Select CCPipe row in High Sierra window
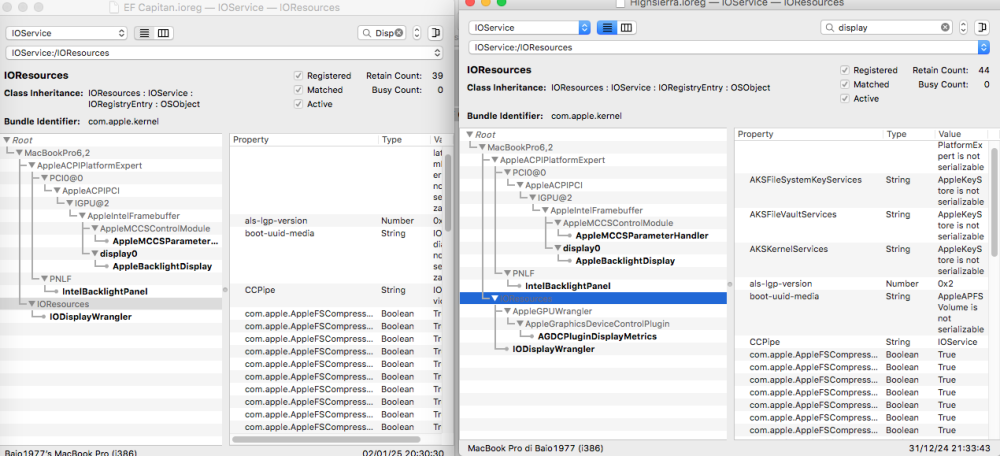 862,342
